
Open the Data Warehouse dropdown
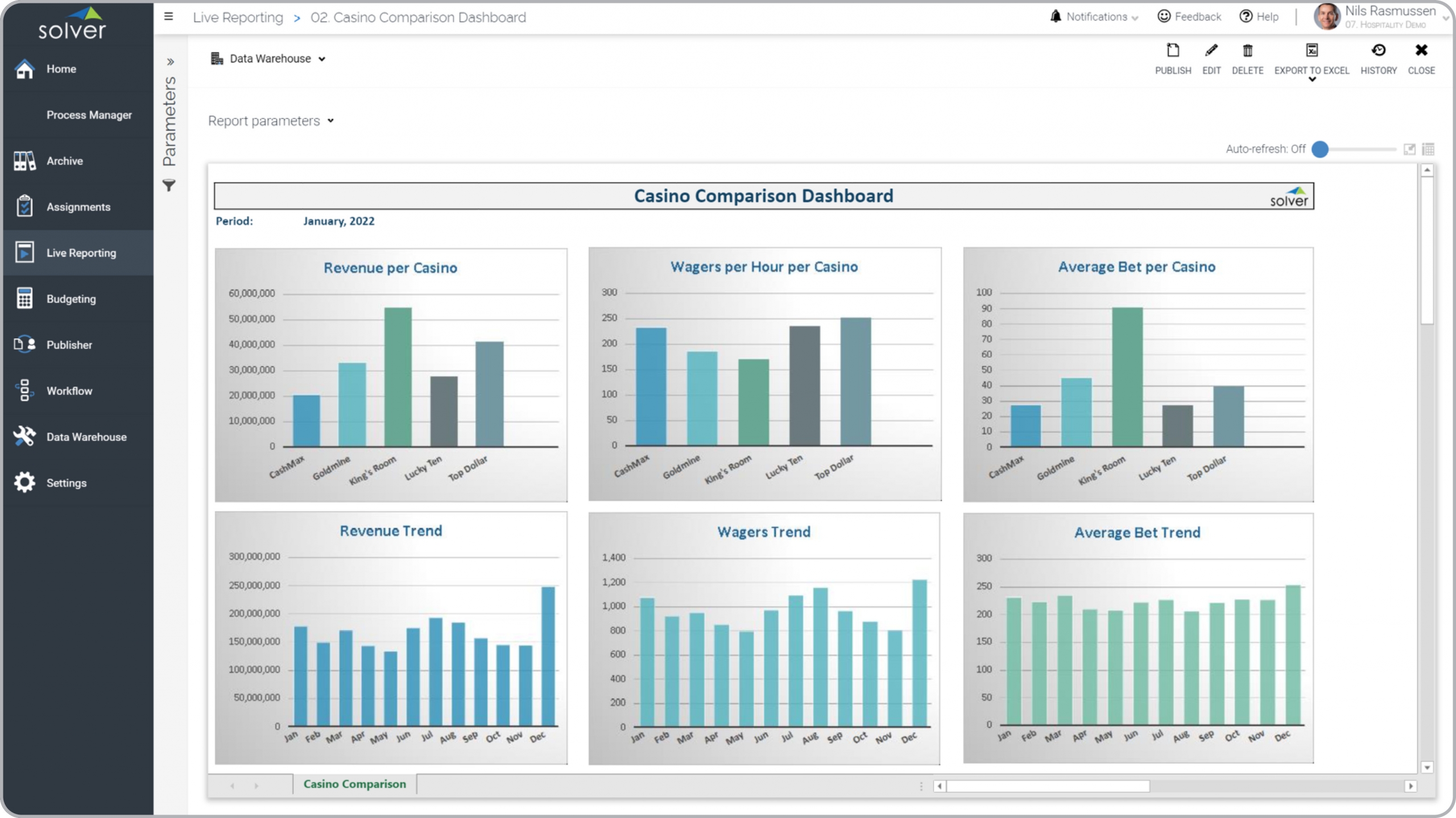tap(269, 59)
